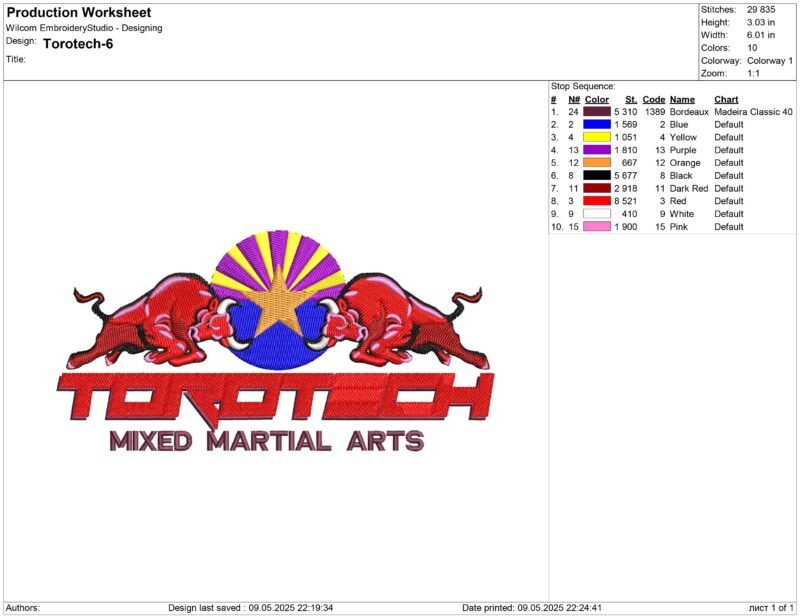Click the Colors count '10'
The width and height of the screenshot is (800, 616).
752,48
